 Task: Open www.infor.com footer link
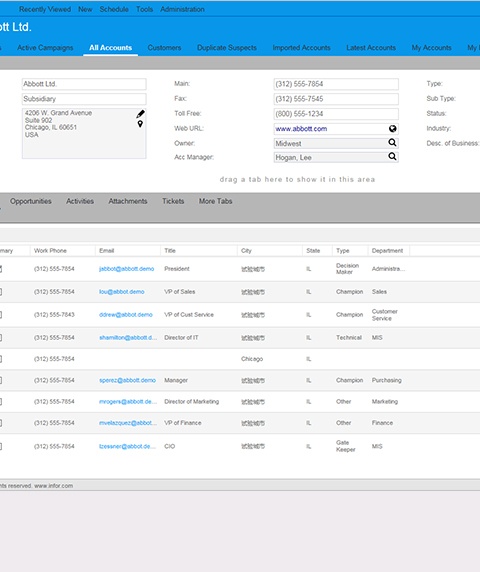tap(53, 486)
